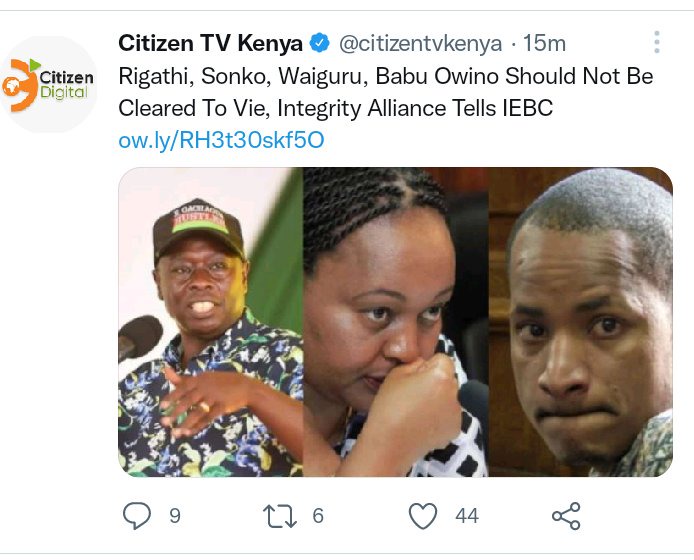694x560 pixels.
Task: Open the ow.ly/RH3t30skf5O link
Action: point(221,140)
